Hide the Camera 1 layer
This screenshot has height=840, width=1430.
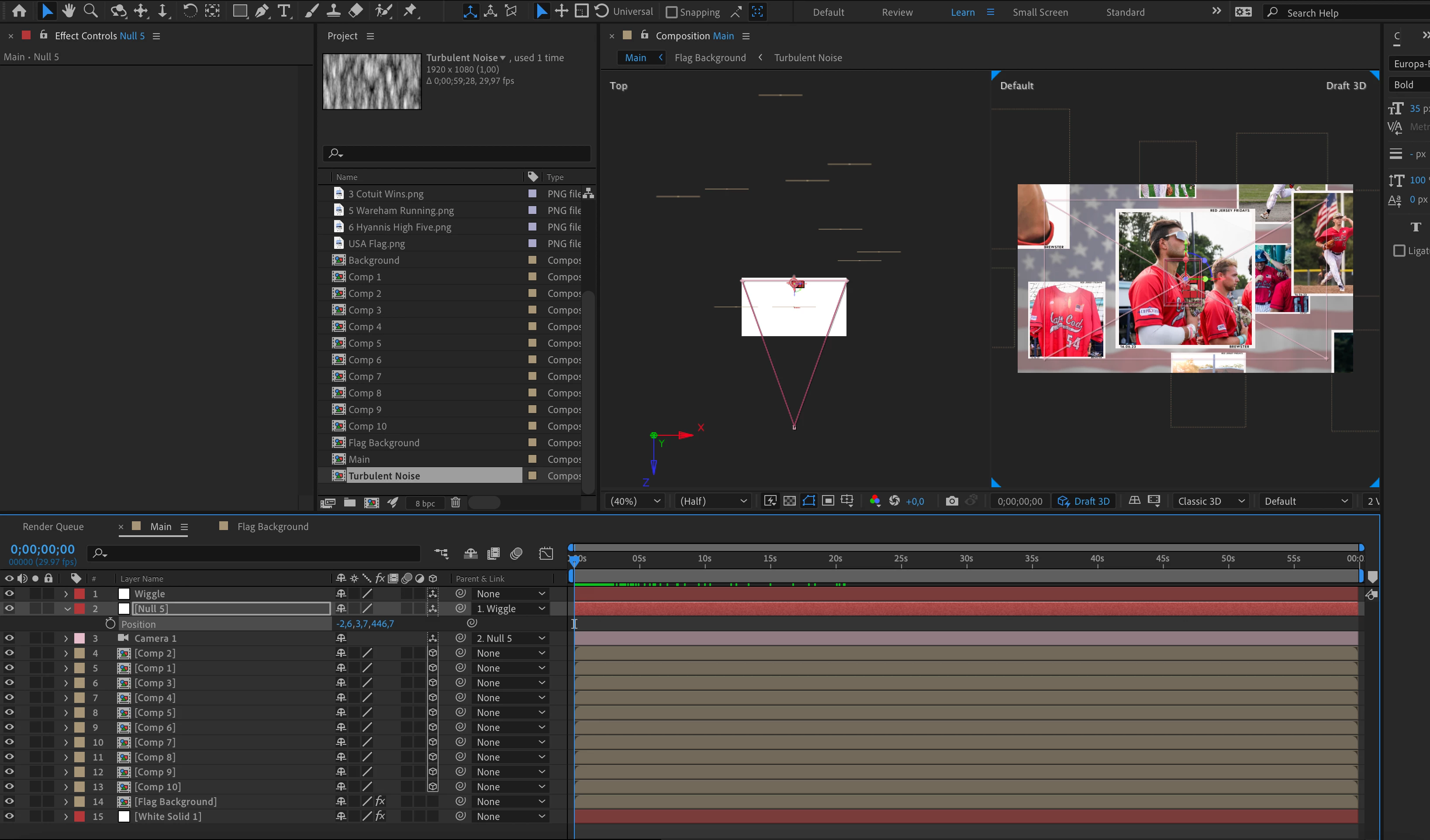(x=9, y=638)
